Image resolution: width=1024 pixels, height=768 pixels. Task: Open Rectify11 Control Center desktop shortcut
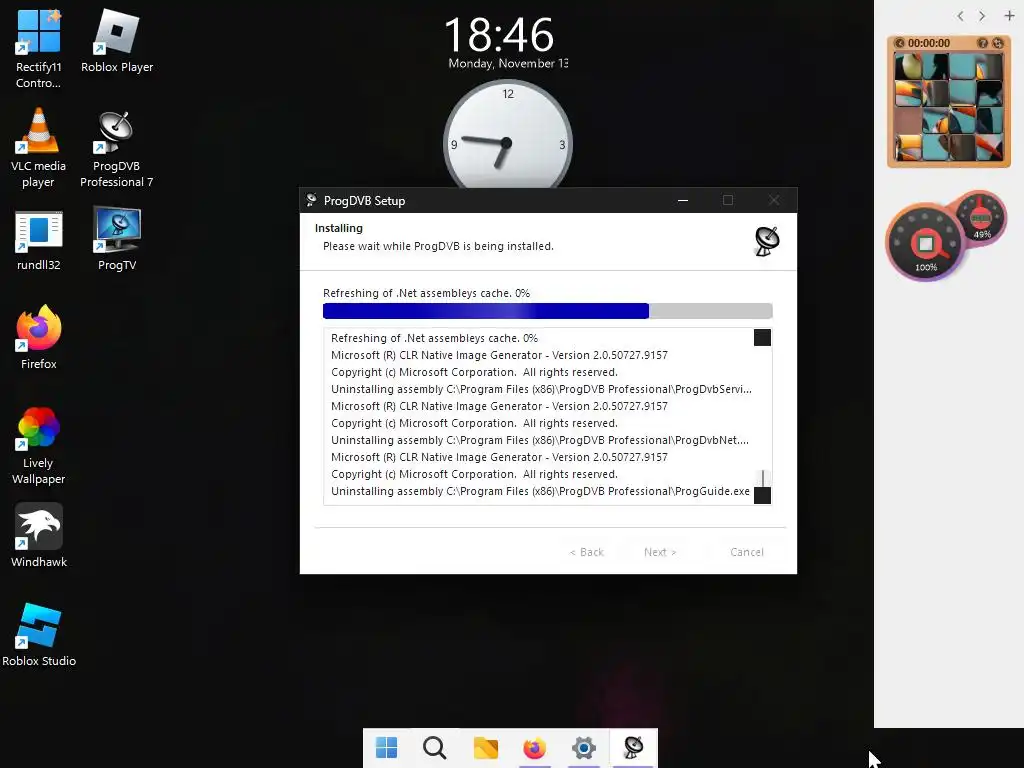pyautogui.click(x=39, y=49)
